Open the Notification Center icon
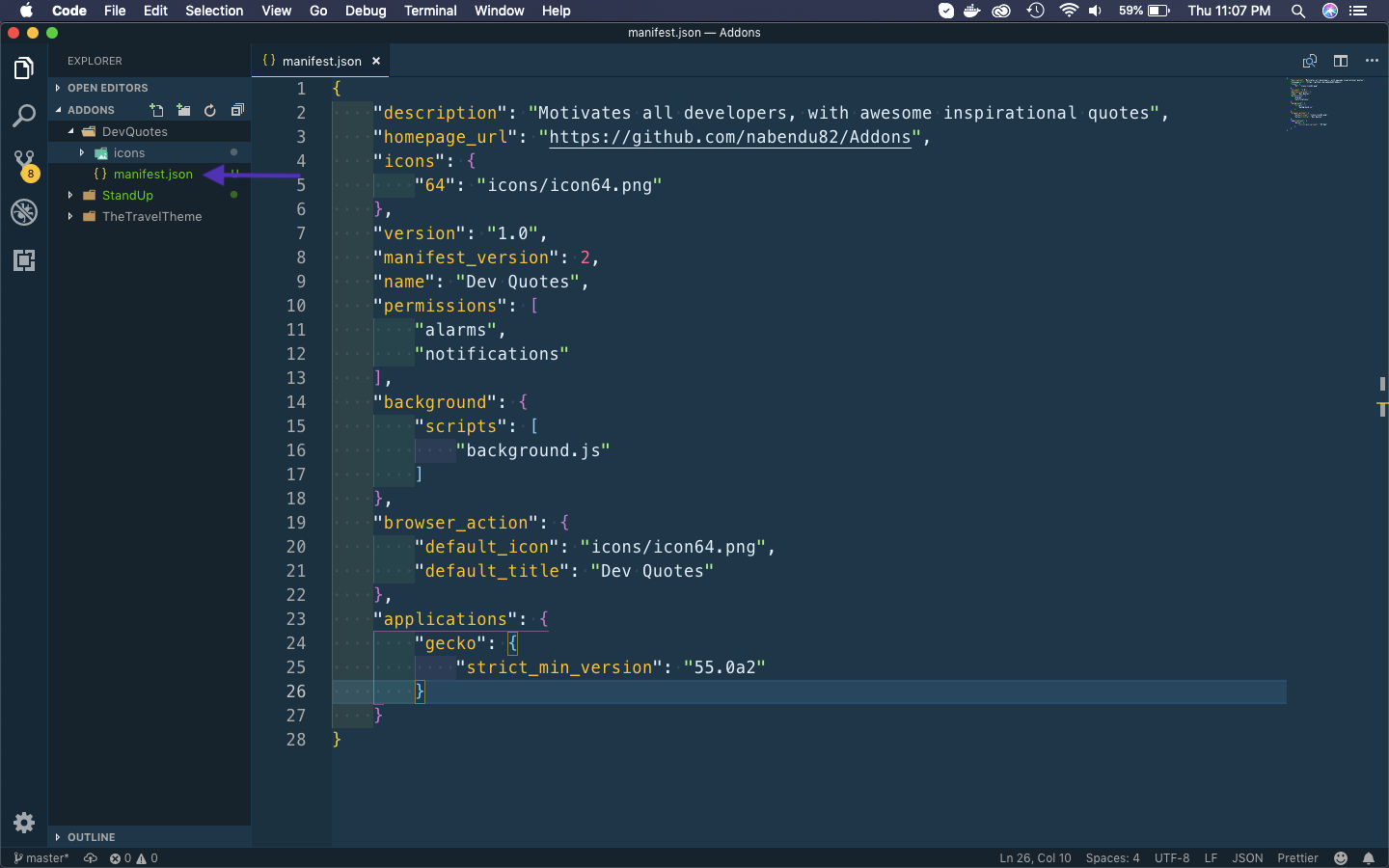This screenshot has width=1389, height=868. [1358, 11]
